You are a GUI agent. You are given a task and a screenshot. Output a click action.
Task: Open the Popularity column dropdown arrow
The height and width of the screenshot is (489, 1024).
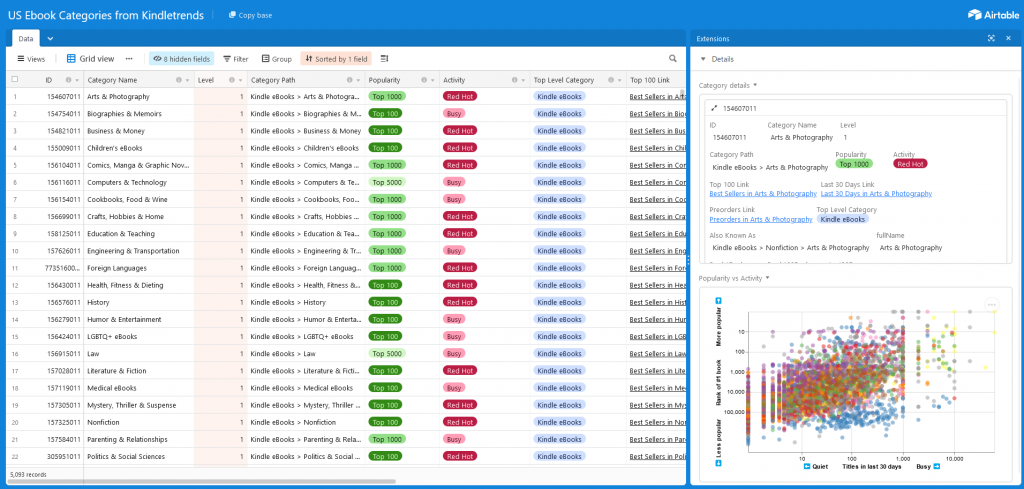point(433,80)
